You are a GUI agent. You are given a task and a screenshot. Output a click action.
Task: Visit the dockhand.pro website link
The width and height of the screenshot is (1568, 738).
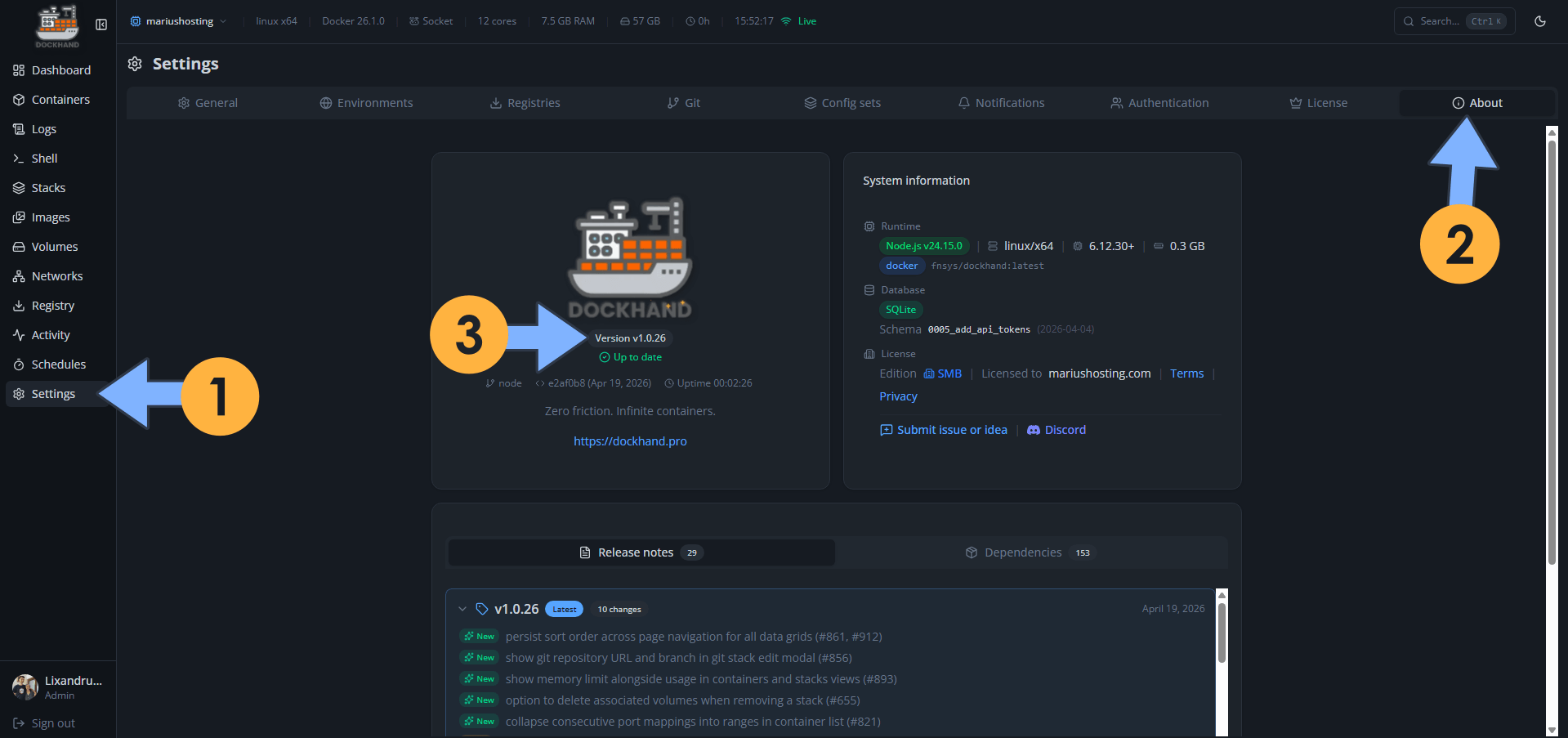[630, 441]
